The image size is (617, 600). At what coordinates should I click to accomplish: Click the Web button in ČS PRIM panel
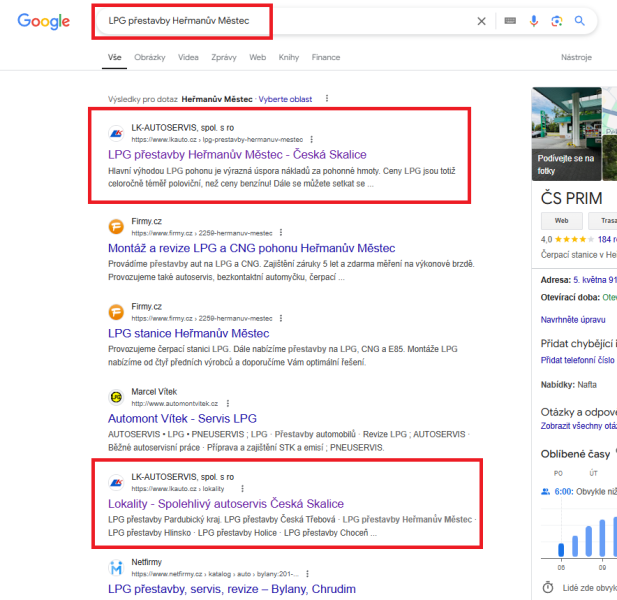coord(562,221)
